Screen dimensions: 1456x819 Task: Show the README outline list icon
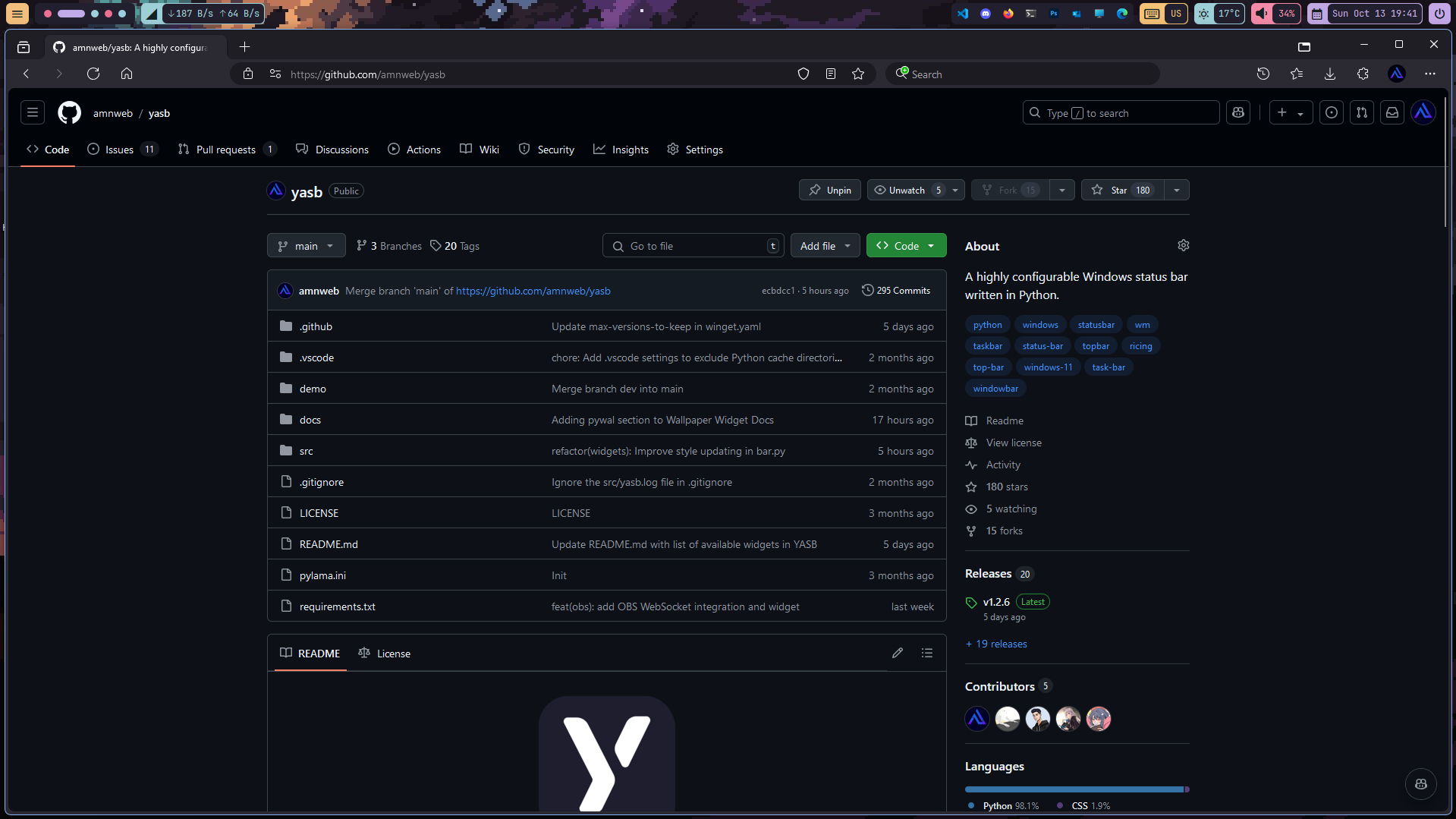coord(927,653)
